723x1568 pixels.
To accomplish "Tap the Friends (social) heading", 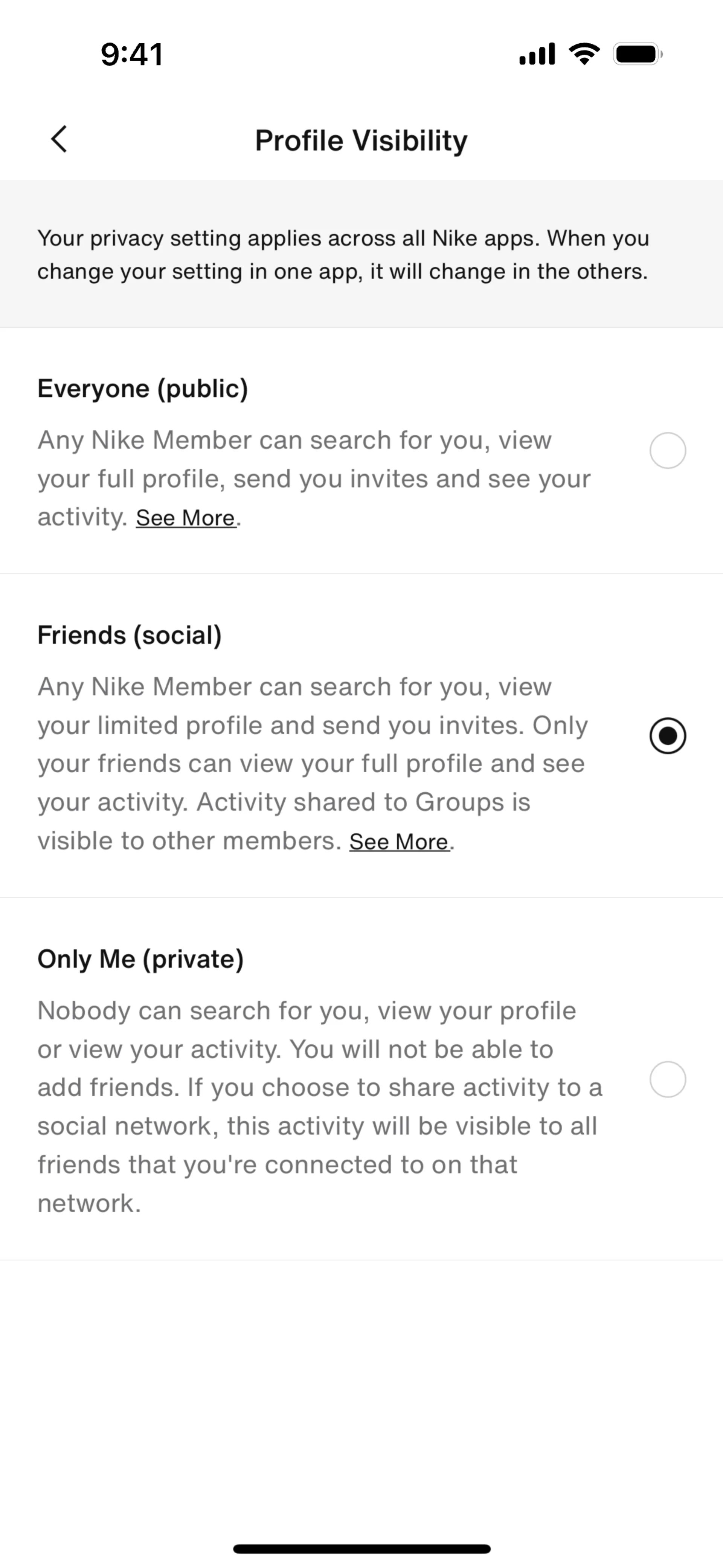I will click(x=130, y=635).
